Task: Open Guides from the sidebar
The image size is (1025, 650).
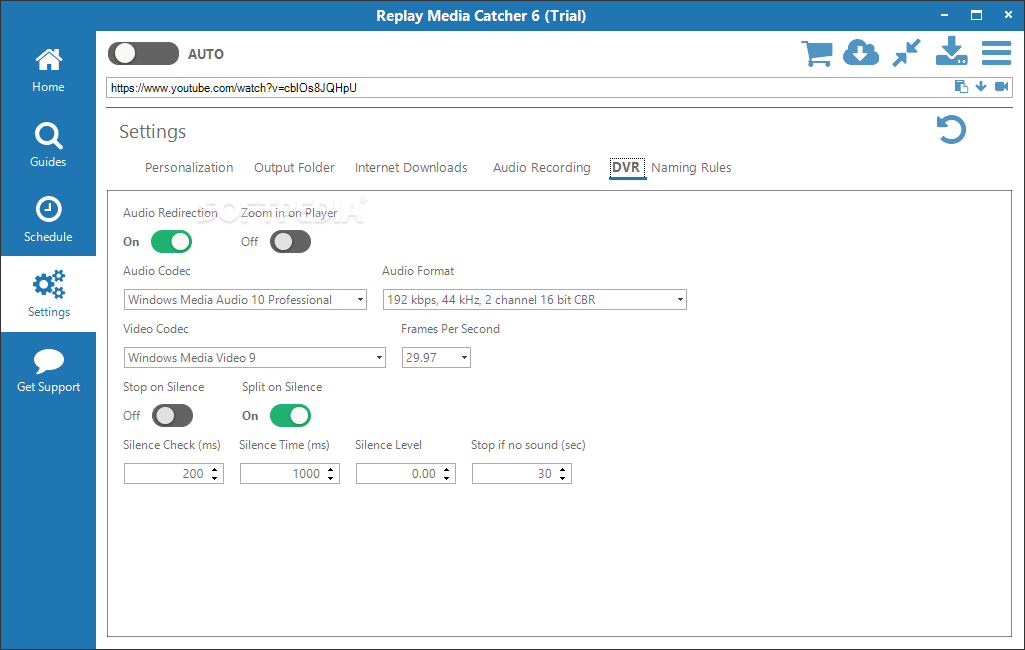Action: tap(48, 145)
